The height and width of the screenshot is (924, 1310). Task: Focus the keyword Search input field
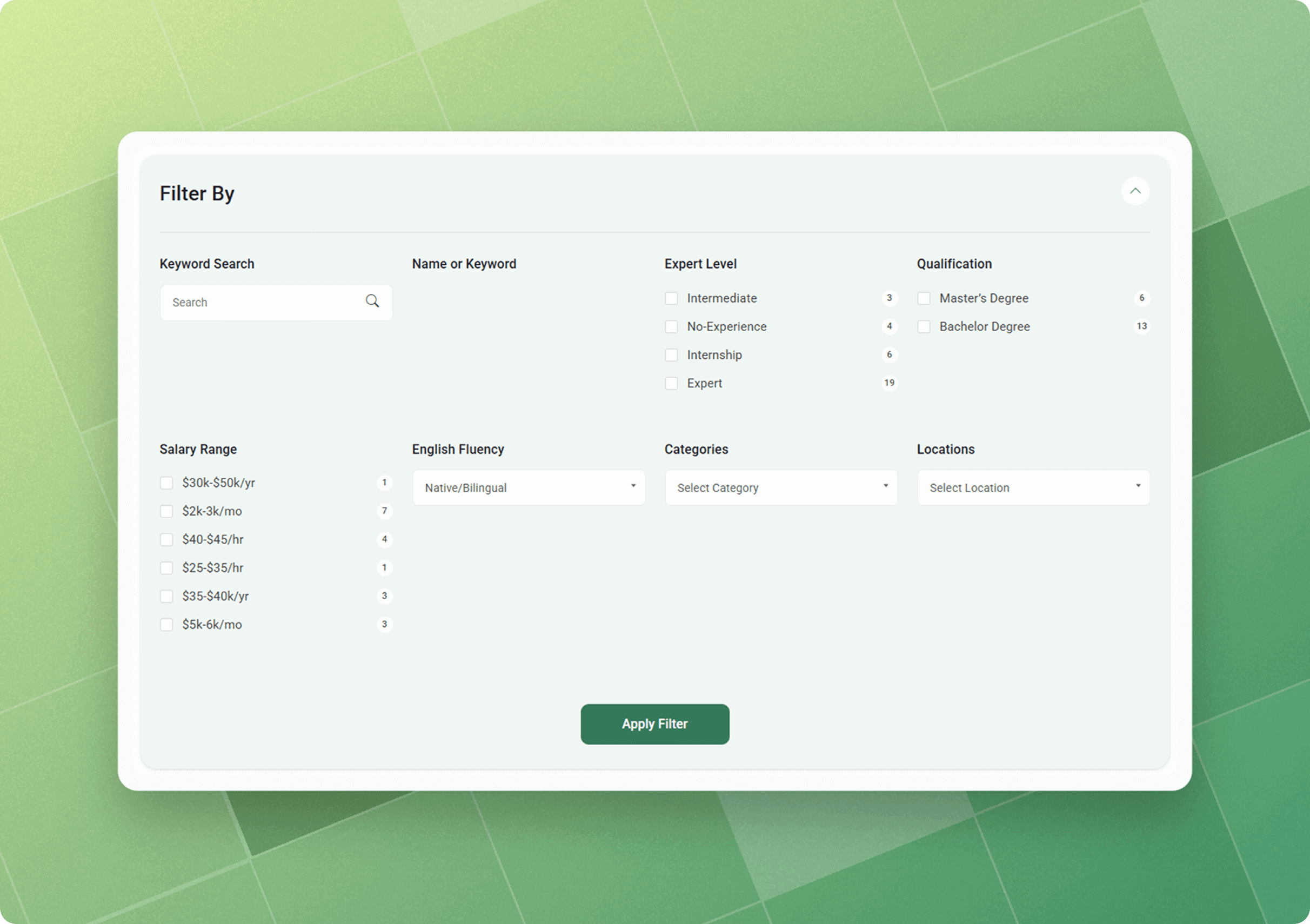[x=263, y=303]
